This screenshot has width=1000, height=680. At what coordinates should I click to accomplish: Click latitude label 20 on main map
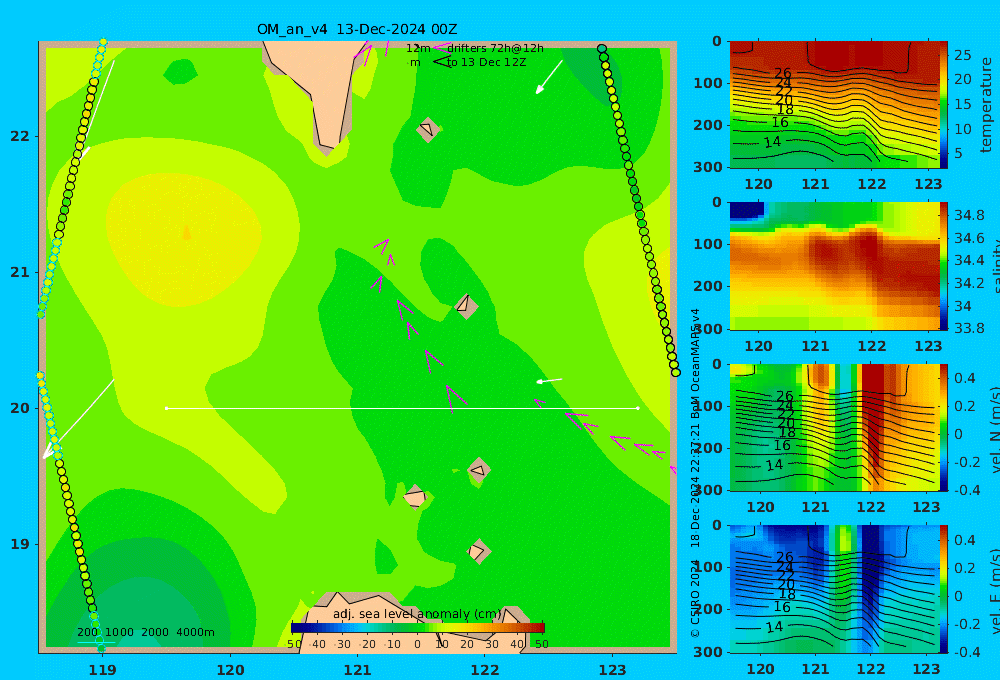point(20,408)
